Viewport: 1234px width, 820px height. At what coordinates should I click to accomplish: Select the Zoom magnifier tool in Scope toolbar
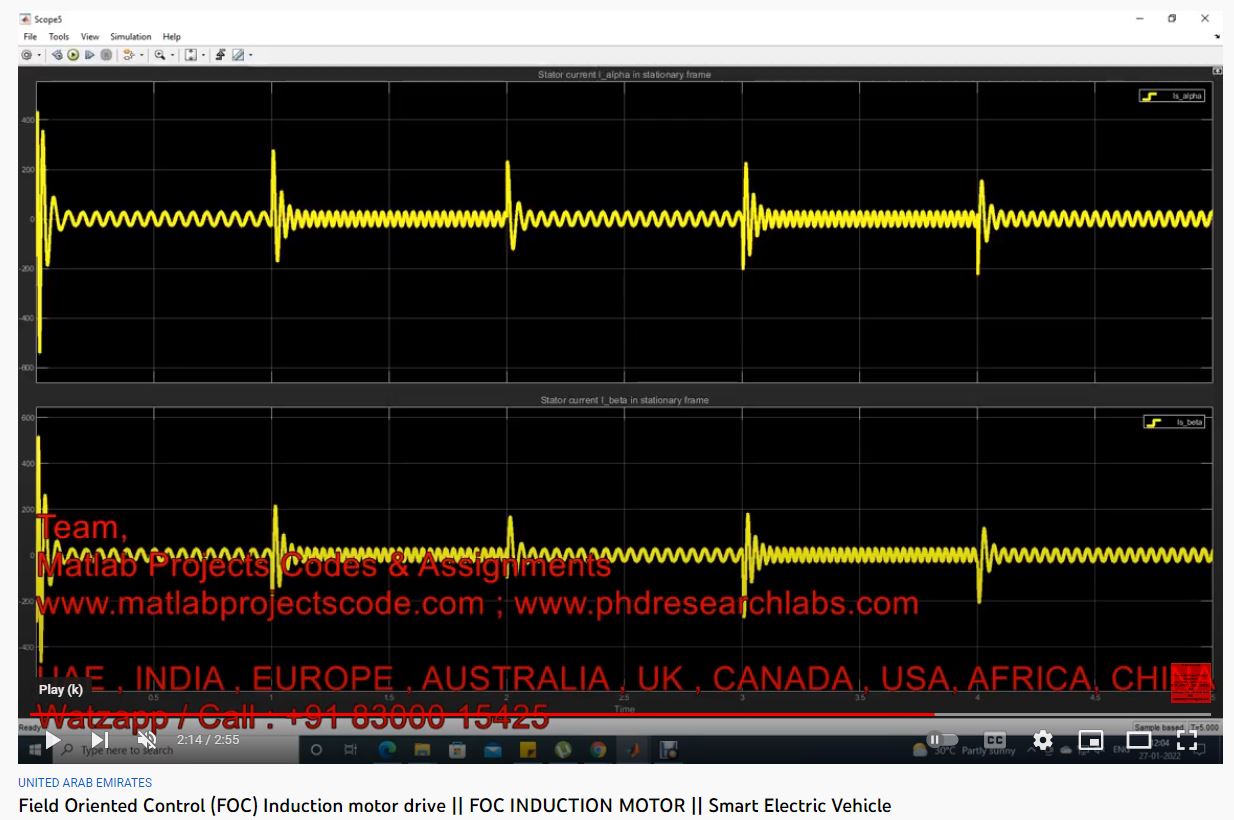[x=158, y=55]
